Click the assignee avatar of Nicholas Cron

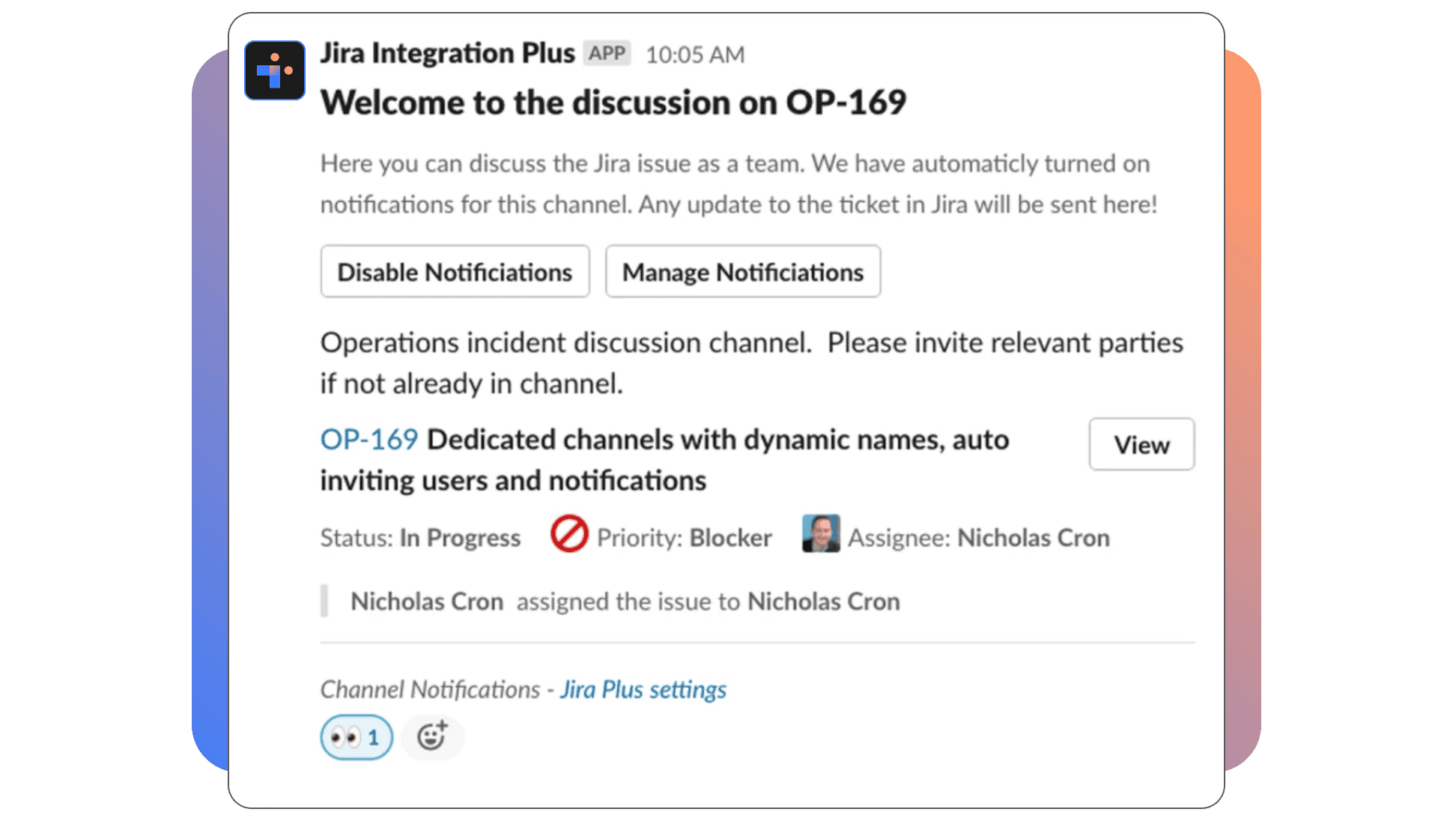coord(821,534)
